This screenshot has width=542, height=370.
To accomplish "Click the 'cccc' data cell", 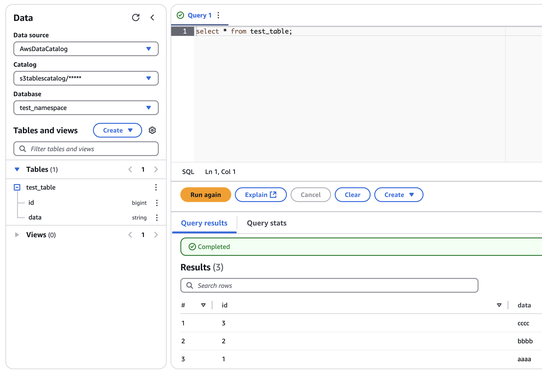I will click(523, 323).
